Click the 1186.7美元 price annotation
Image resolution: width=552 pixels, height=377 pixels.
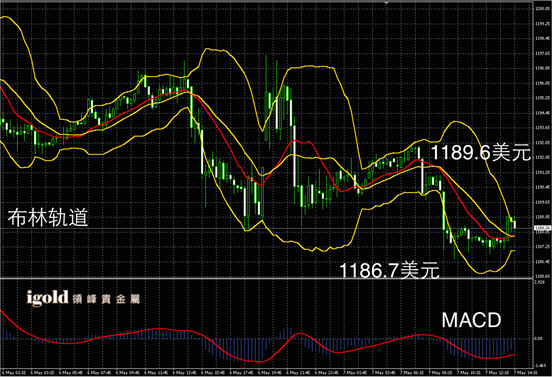point(389,270)
